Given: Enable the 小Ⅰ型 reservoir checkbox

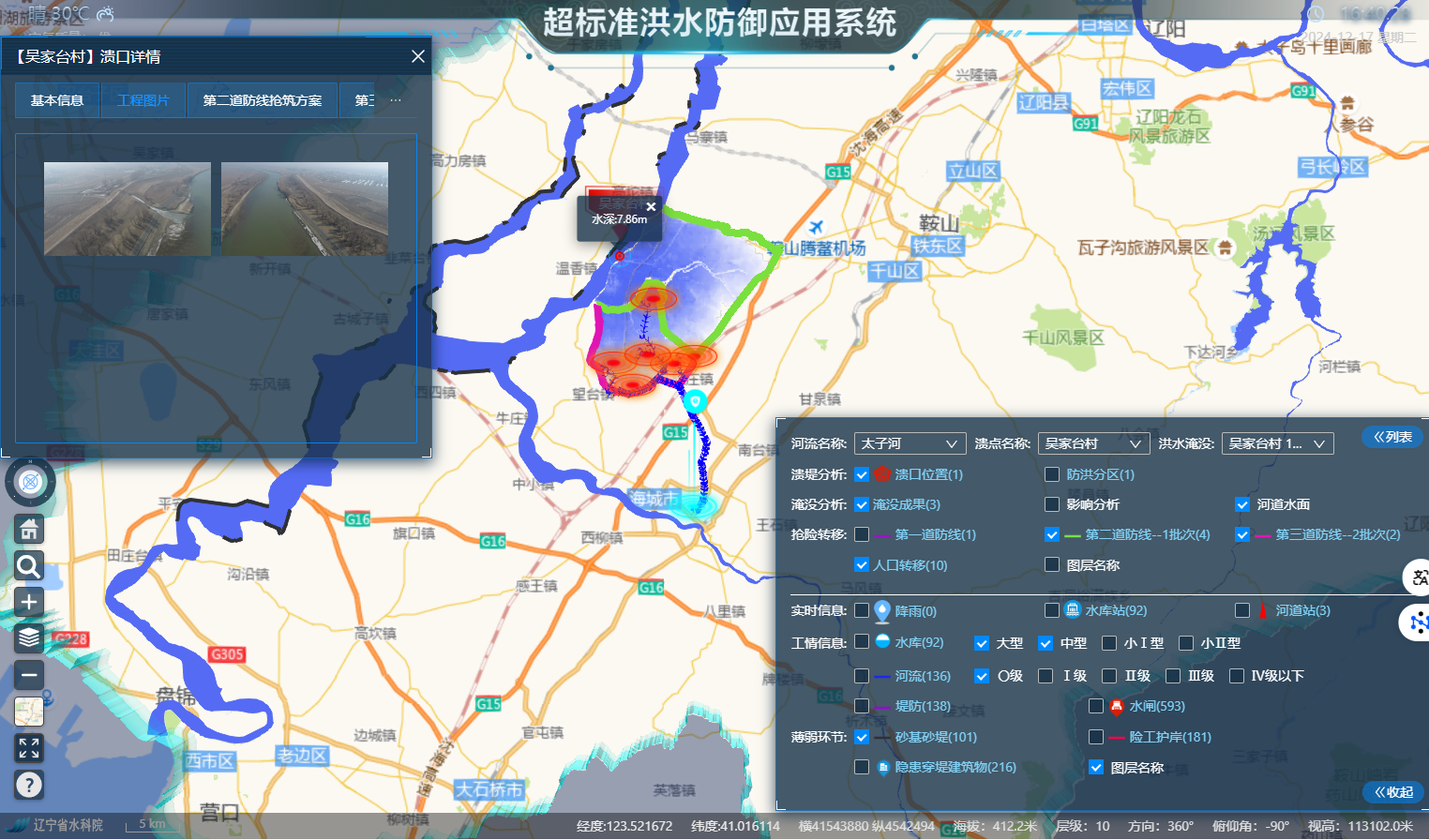Looking at the screenshot, I should 1109,643.
